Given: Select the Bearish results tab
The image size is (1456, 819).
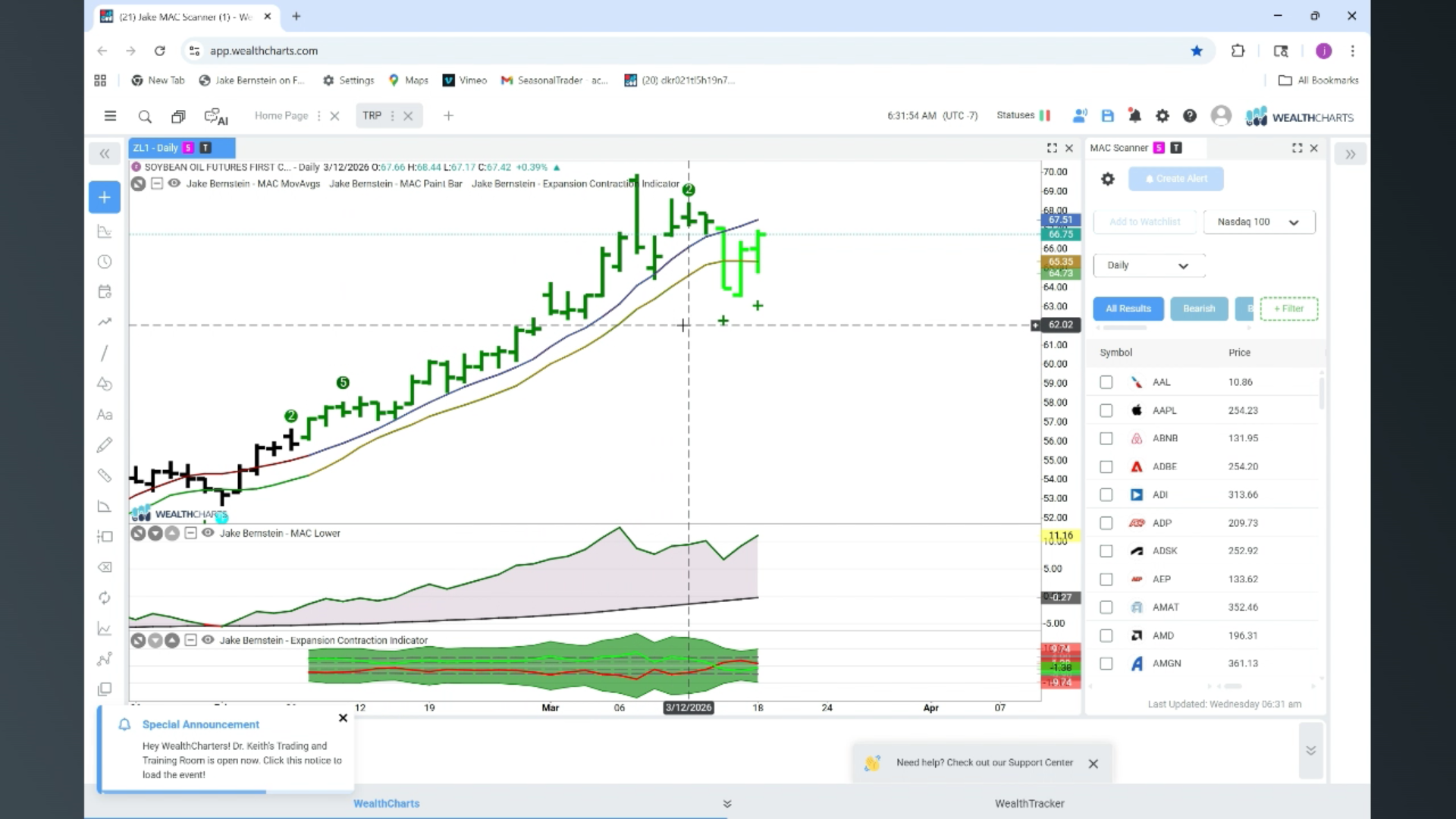Looking at the screenshot, I should coord(1199,309).
